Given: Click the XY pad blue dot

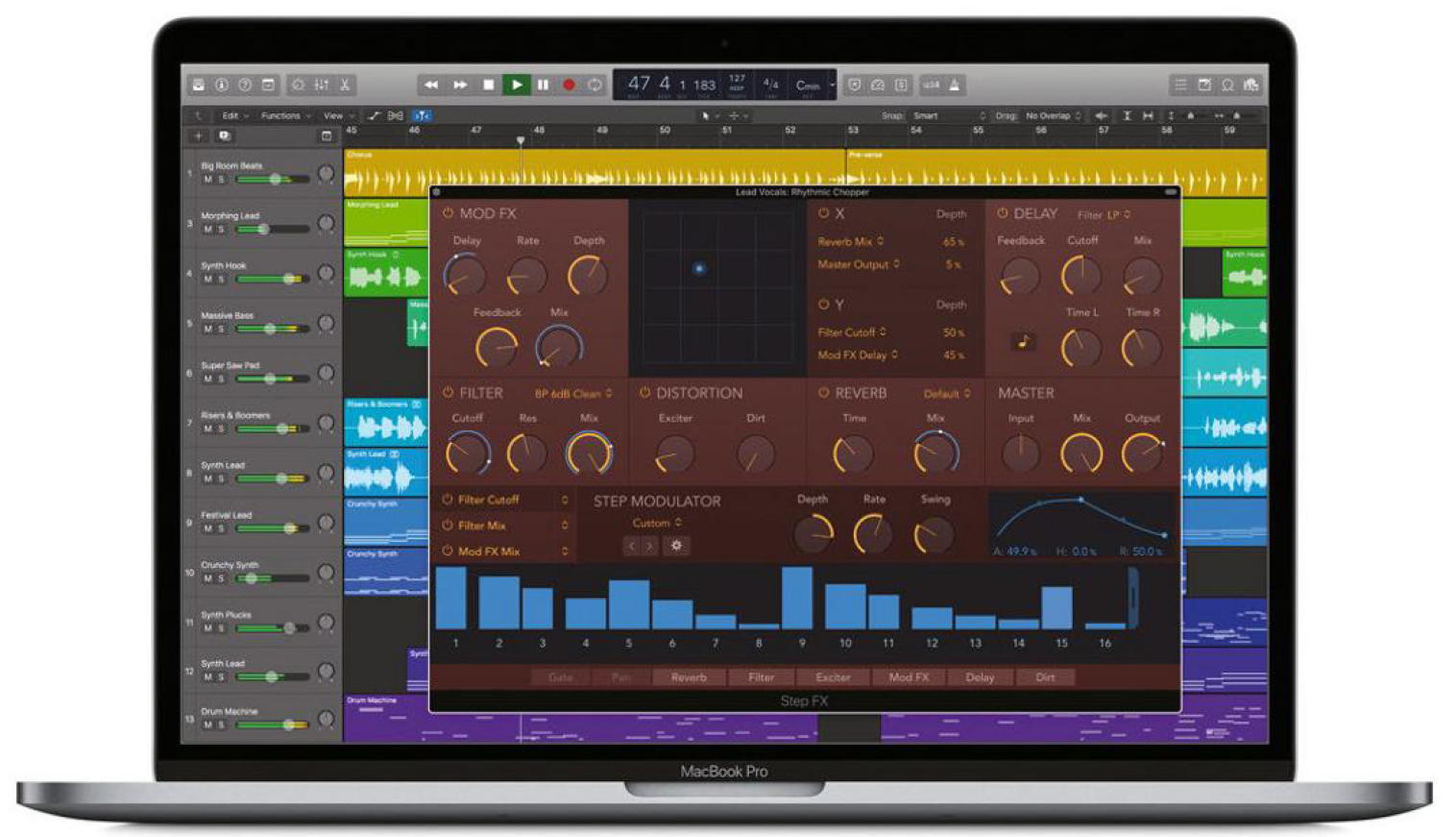Looking at the screenshot, I should click(699, 268).
